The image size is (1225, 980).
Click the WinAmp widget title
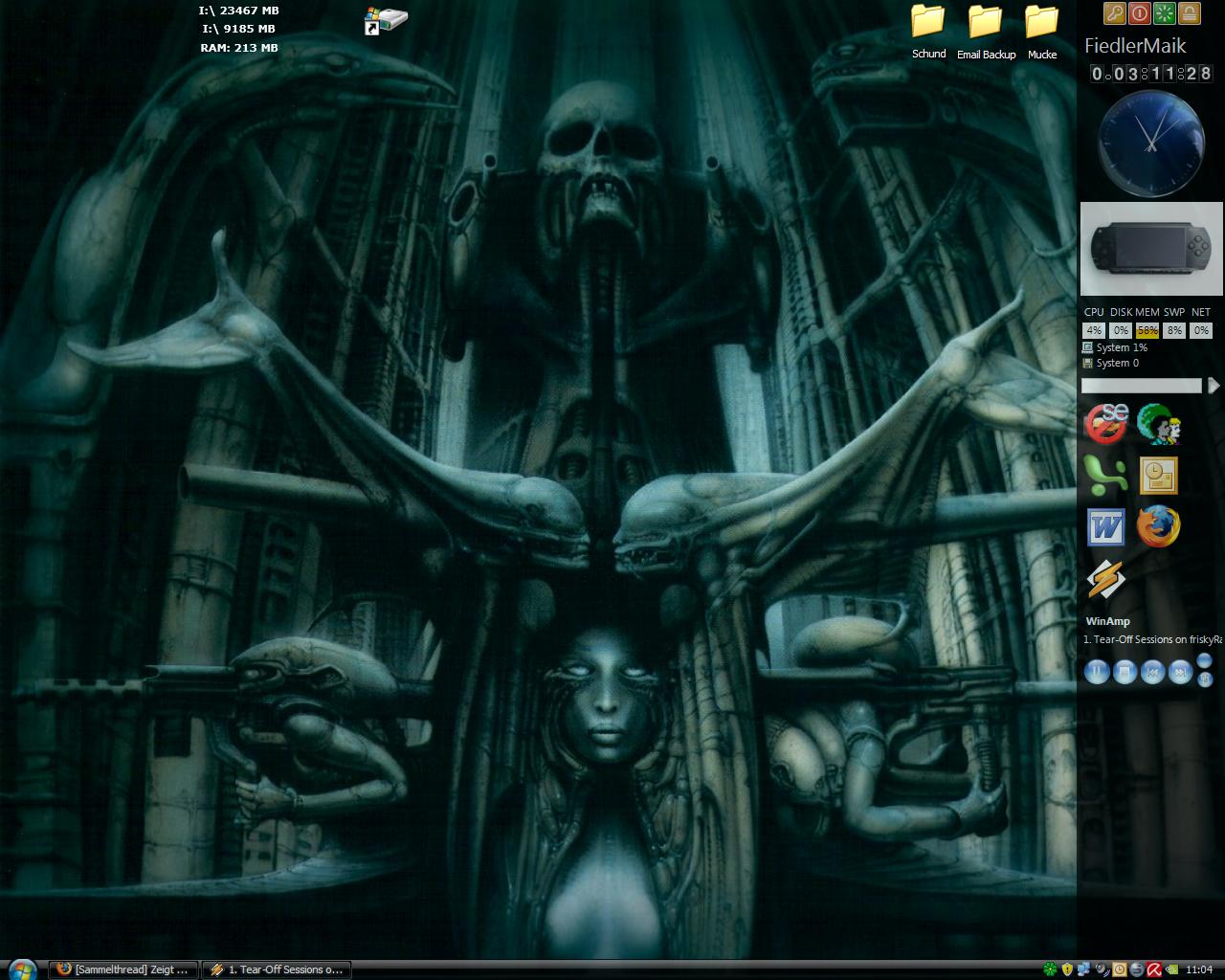(1107, 621)
